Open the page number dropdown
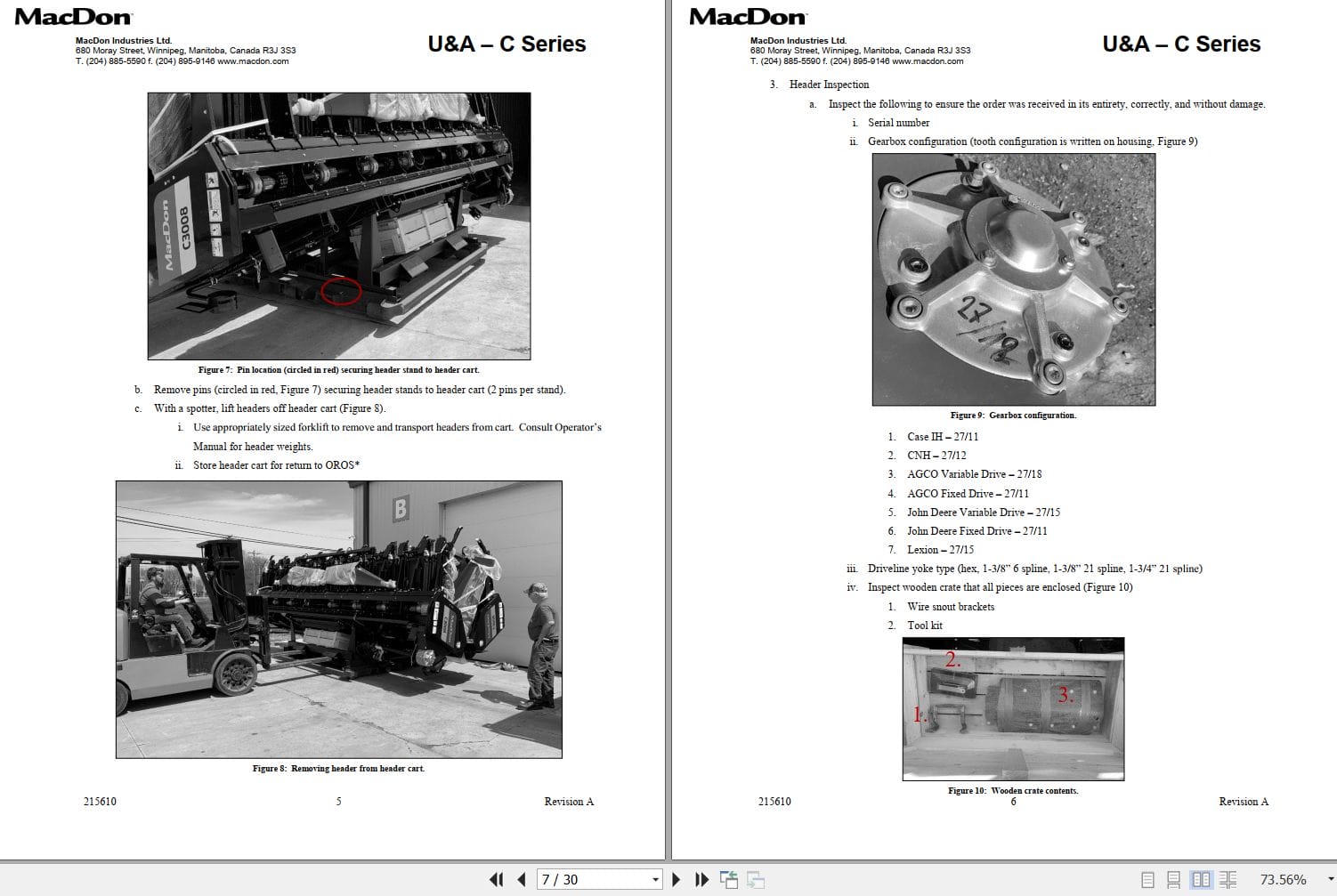The height and width of the screenshot is (896, 1337). 655,879
